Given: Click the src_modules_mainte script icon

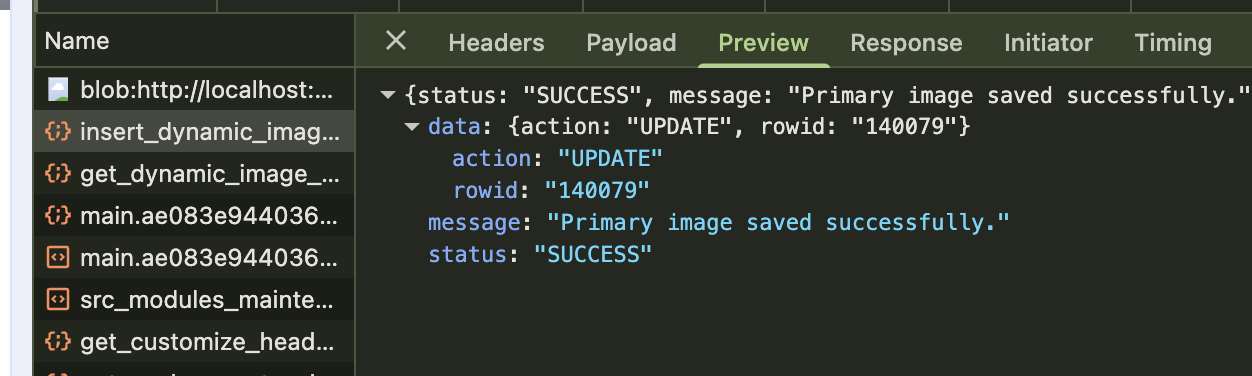Looking at the screenshot, I should coord(59,300).
